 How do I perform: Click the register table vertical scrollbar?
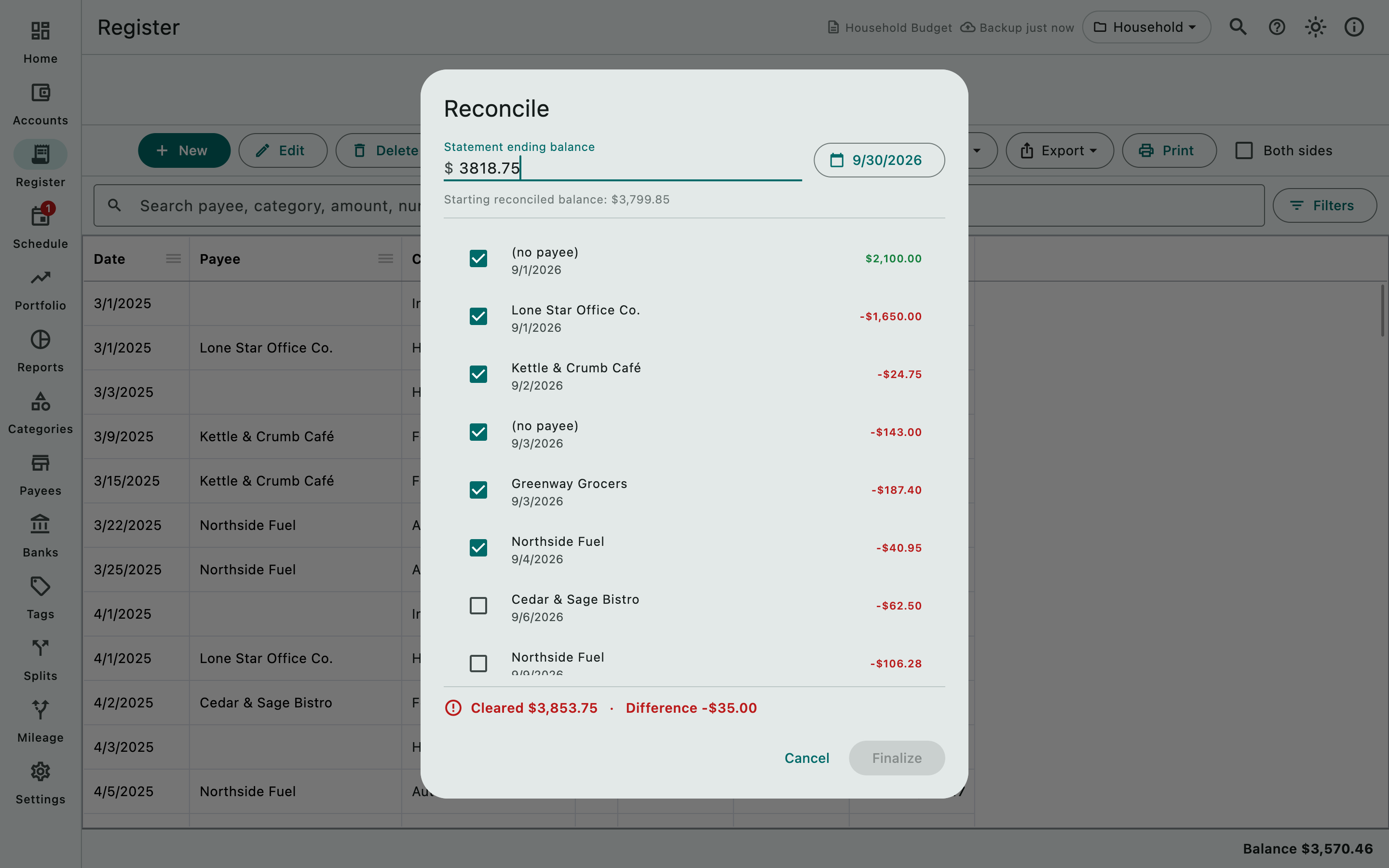[x=1383, y=310]
